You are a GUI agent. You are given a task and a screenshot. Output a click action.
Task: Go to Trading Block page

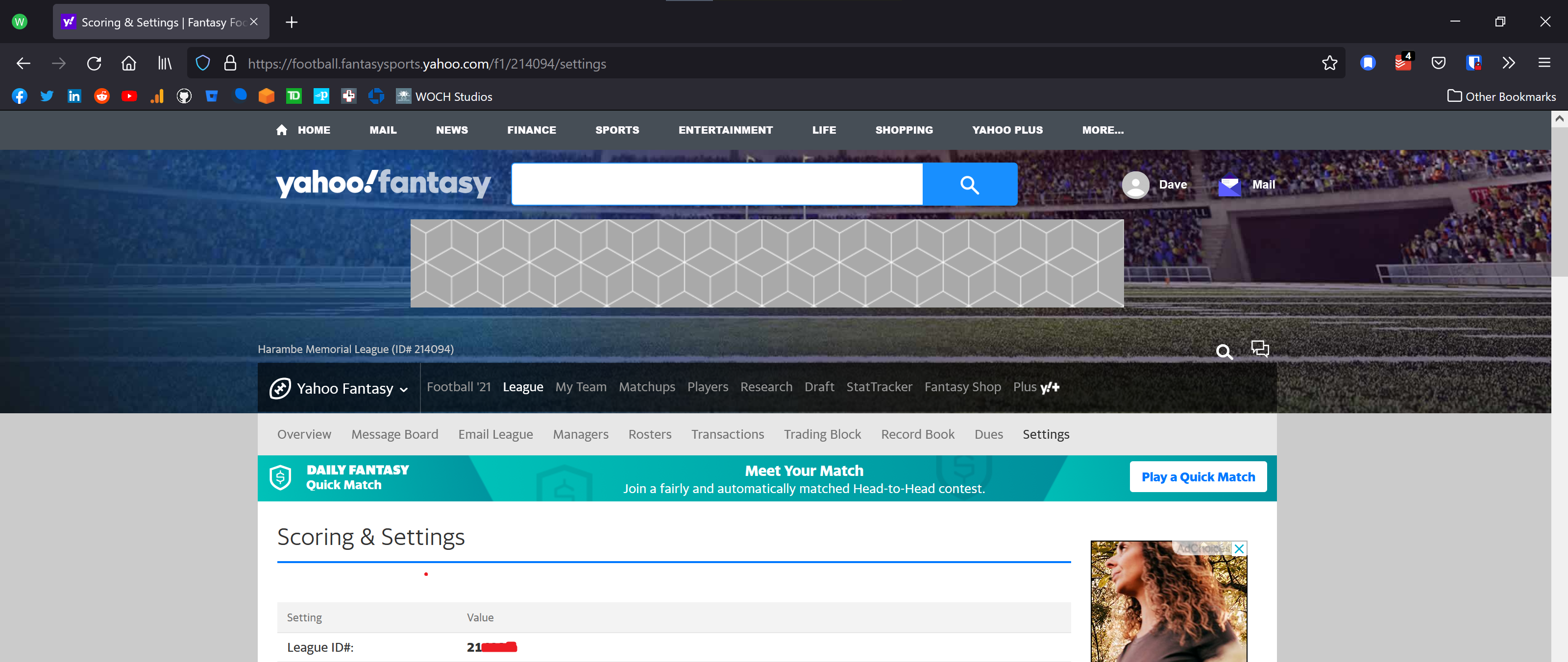pyautogui.click(x=822, y=434)
